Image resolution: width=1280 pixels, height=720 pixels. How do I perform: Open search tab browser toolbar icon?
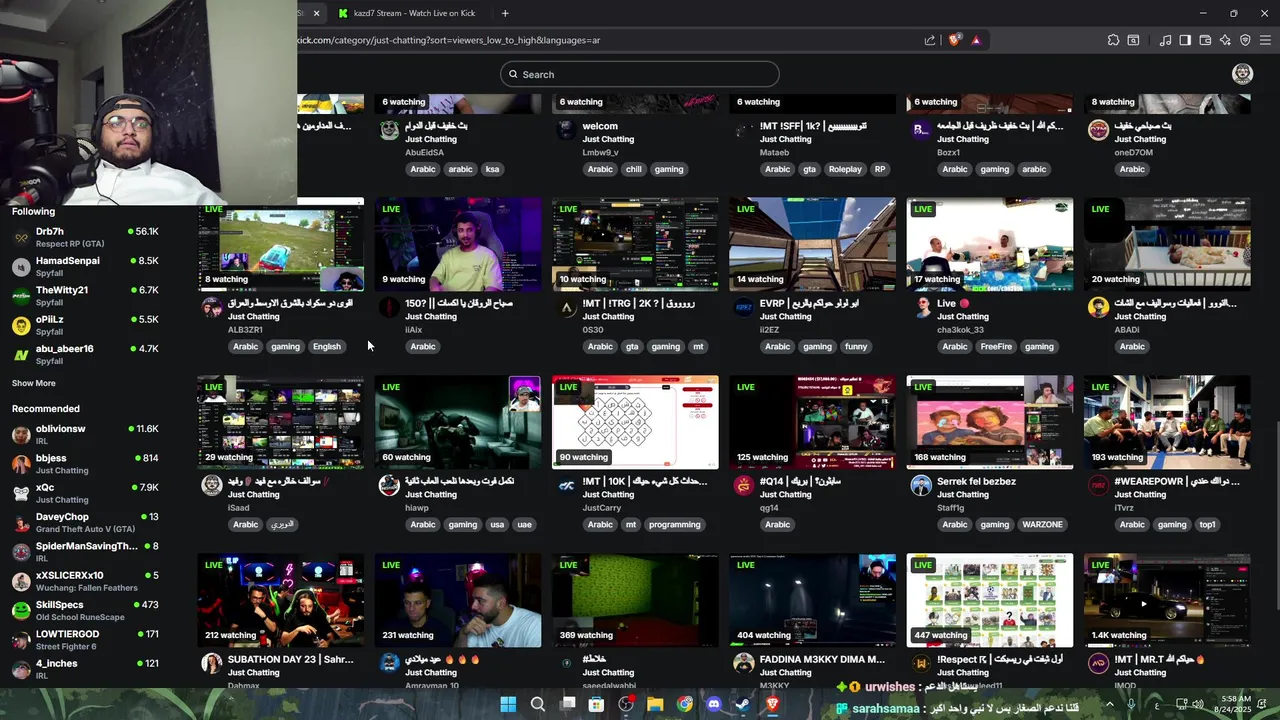tap(1133, 40)
